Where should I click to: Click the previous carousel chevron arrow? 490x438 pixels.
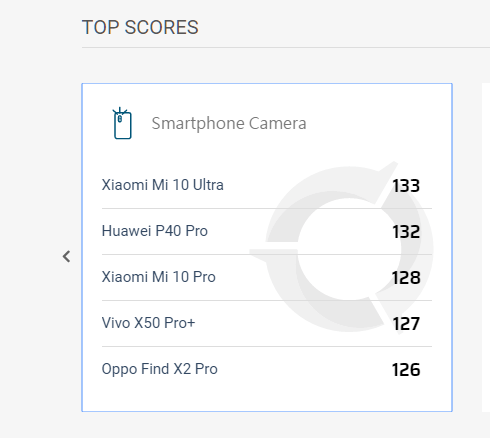coord(67,257)
